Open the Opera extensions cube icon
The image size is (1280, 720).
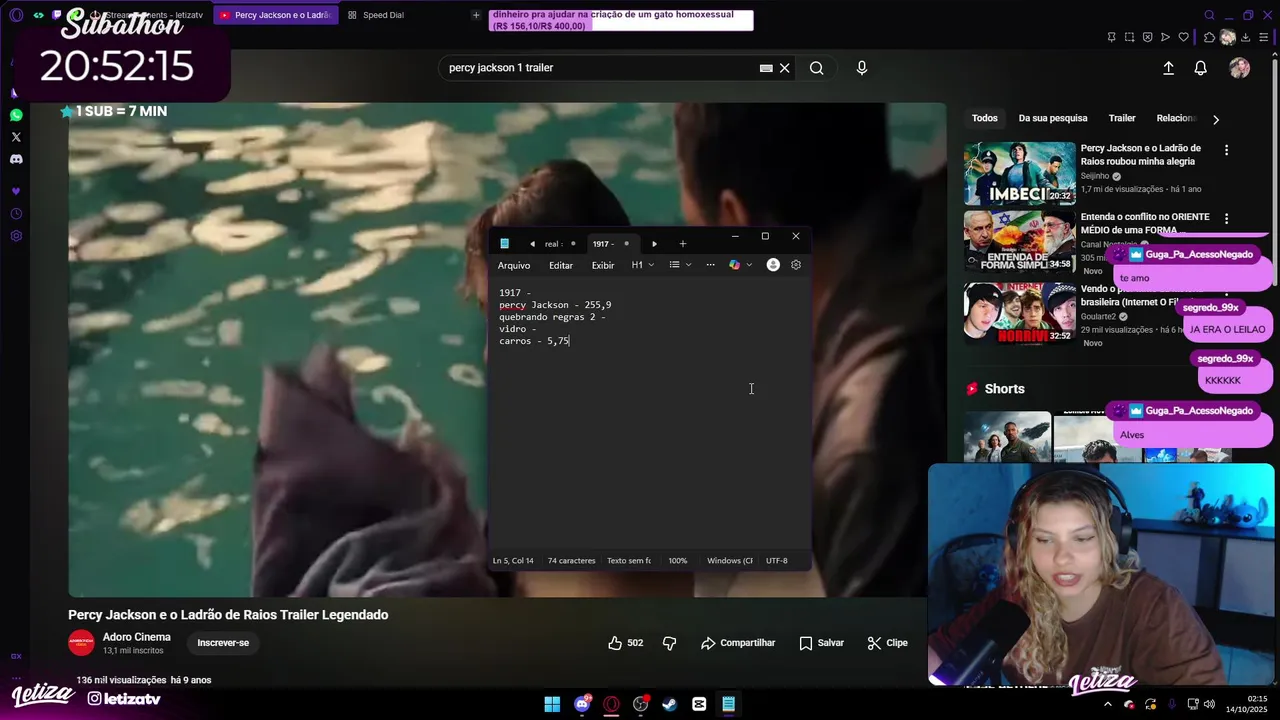click(1209, 37)
